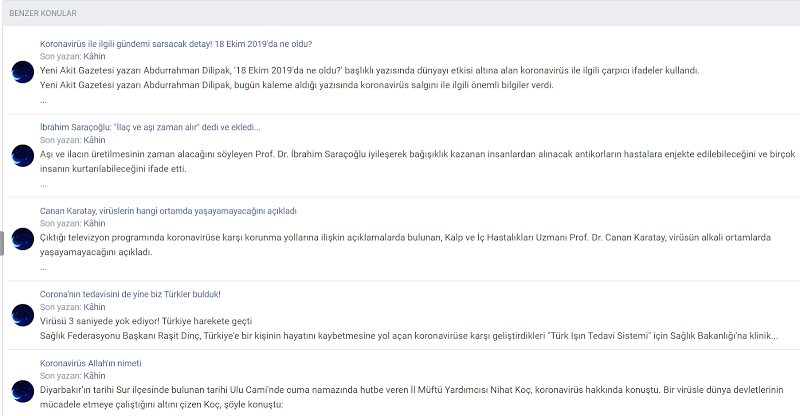Click text 'Diyarbakır'ın tarihi Sur ilçesinde bulunan tarihi Ulu Cami'nde'

(x=162, y=390)
